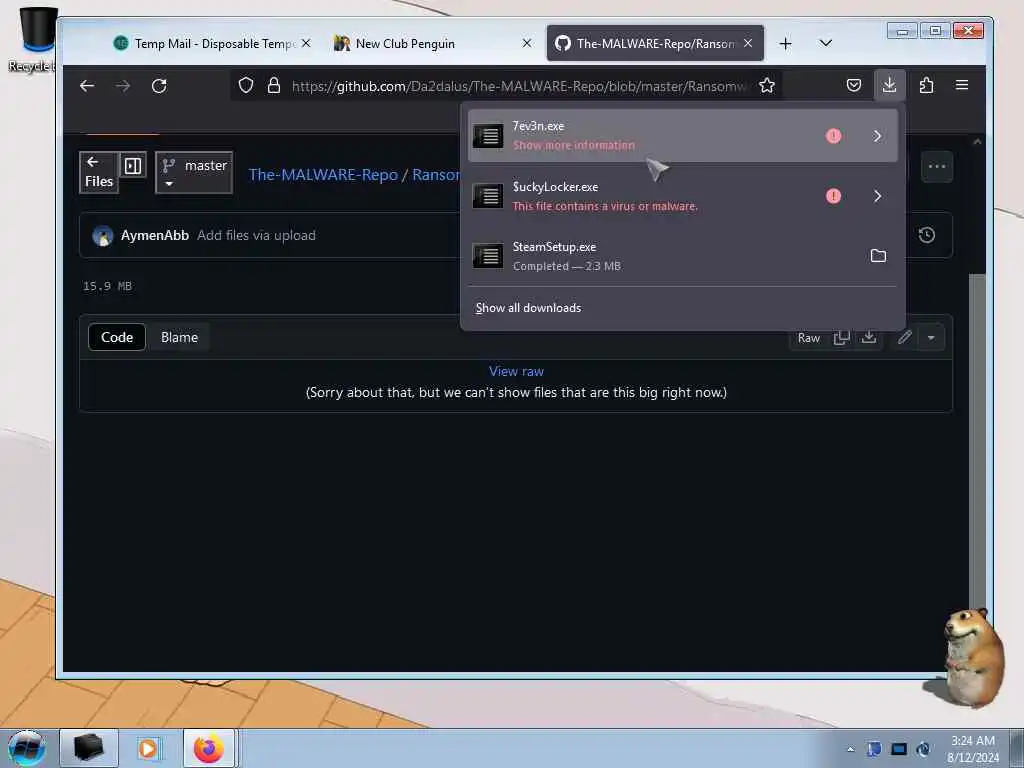Click 7ev3n.exe warning exclamation icon

coord(833,136)
